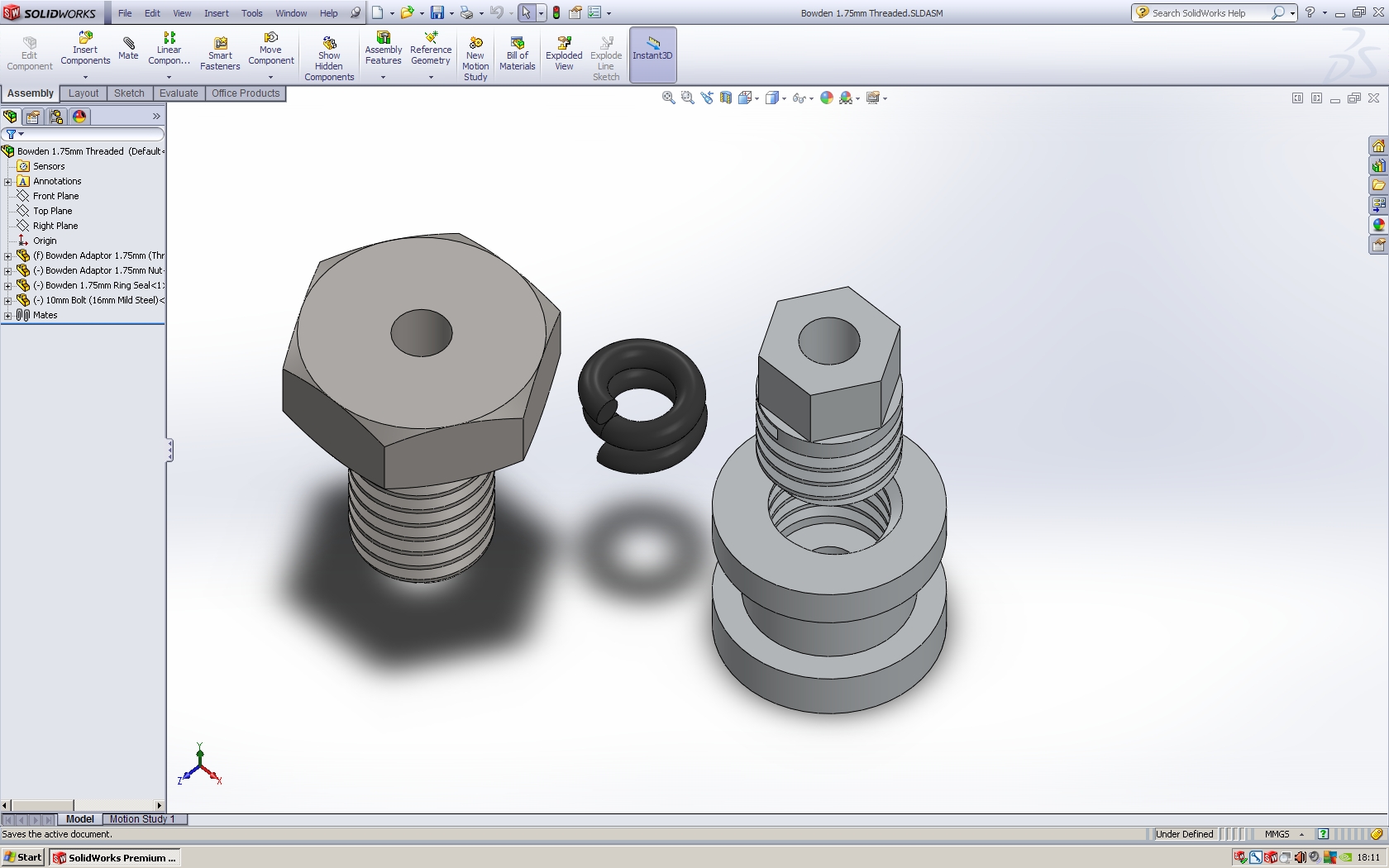Switch to the Evaluate tab

coord(179,93)
